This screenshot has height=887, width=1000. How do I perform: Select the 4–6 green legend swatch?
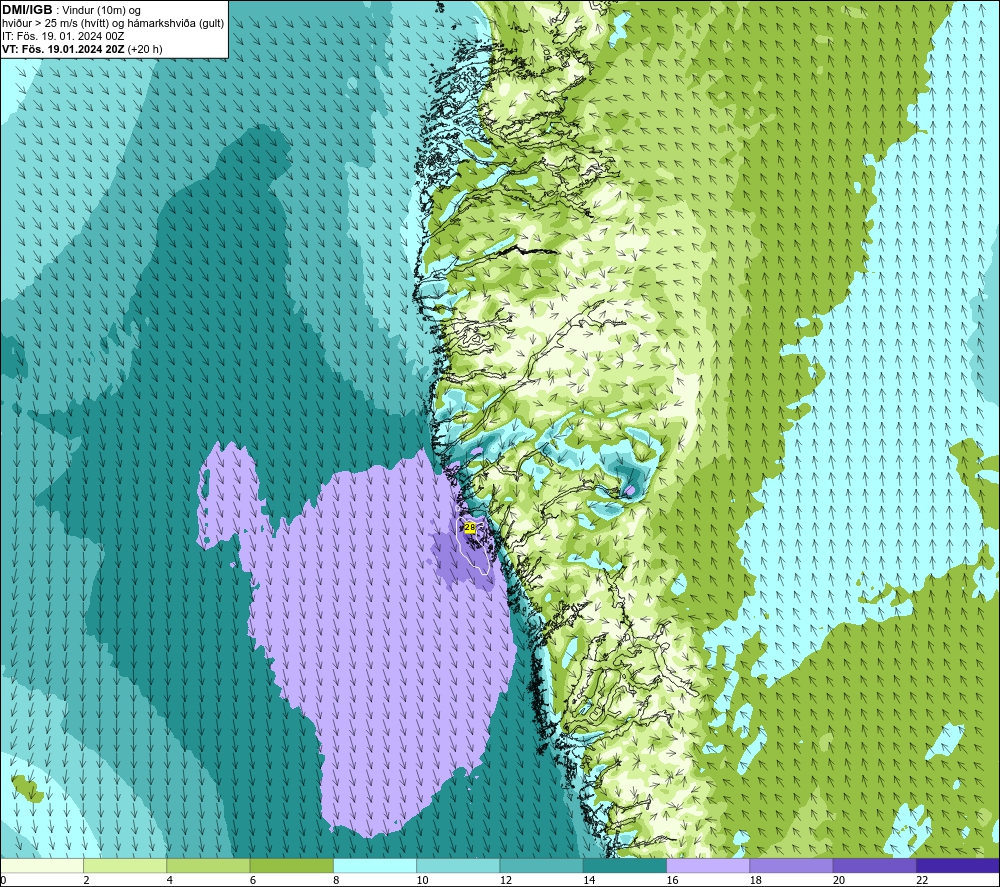209,865
